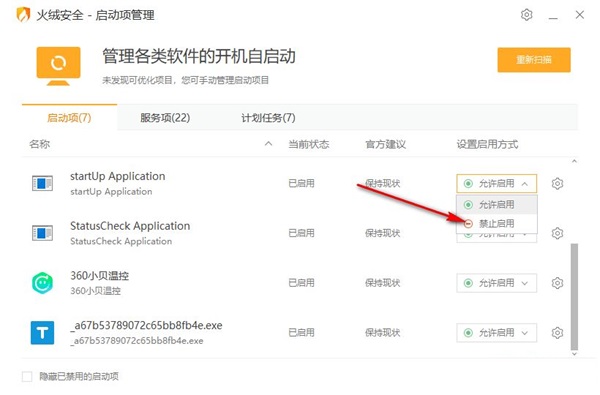Click the blue T icon of _a67b53789072c65bb8fb4e.exe
The width and height of the screenshot is (600, 395).
[42, 333]
